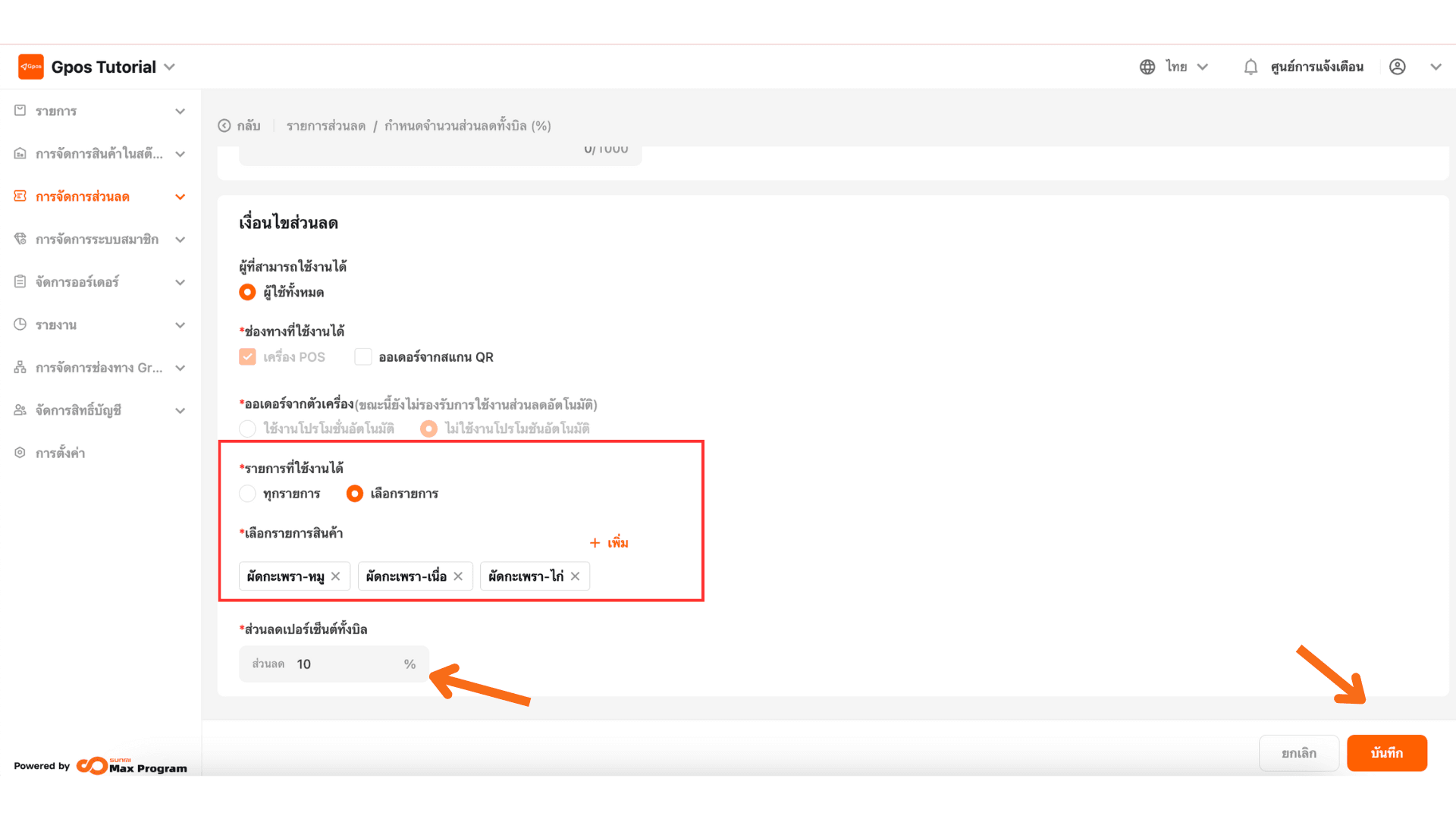Open the Gpos Tutorial store dropdown
Image resolution: width=1456 pixels, height=819 pixels.
tap(170, 67)
